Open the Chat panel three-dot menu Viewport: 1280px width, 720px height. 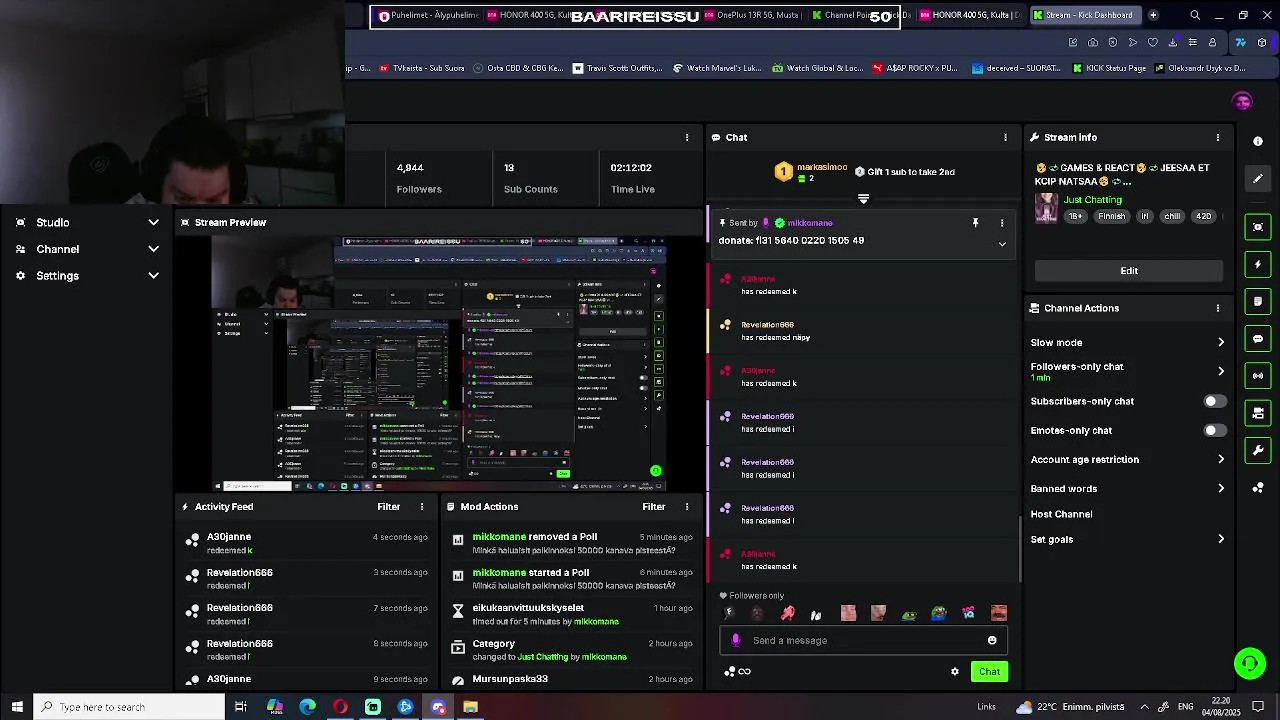[x=1005, y=137]
